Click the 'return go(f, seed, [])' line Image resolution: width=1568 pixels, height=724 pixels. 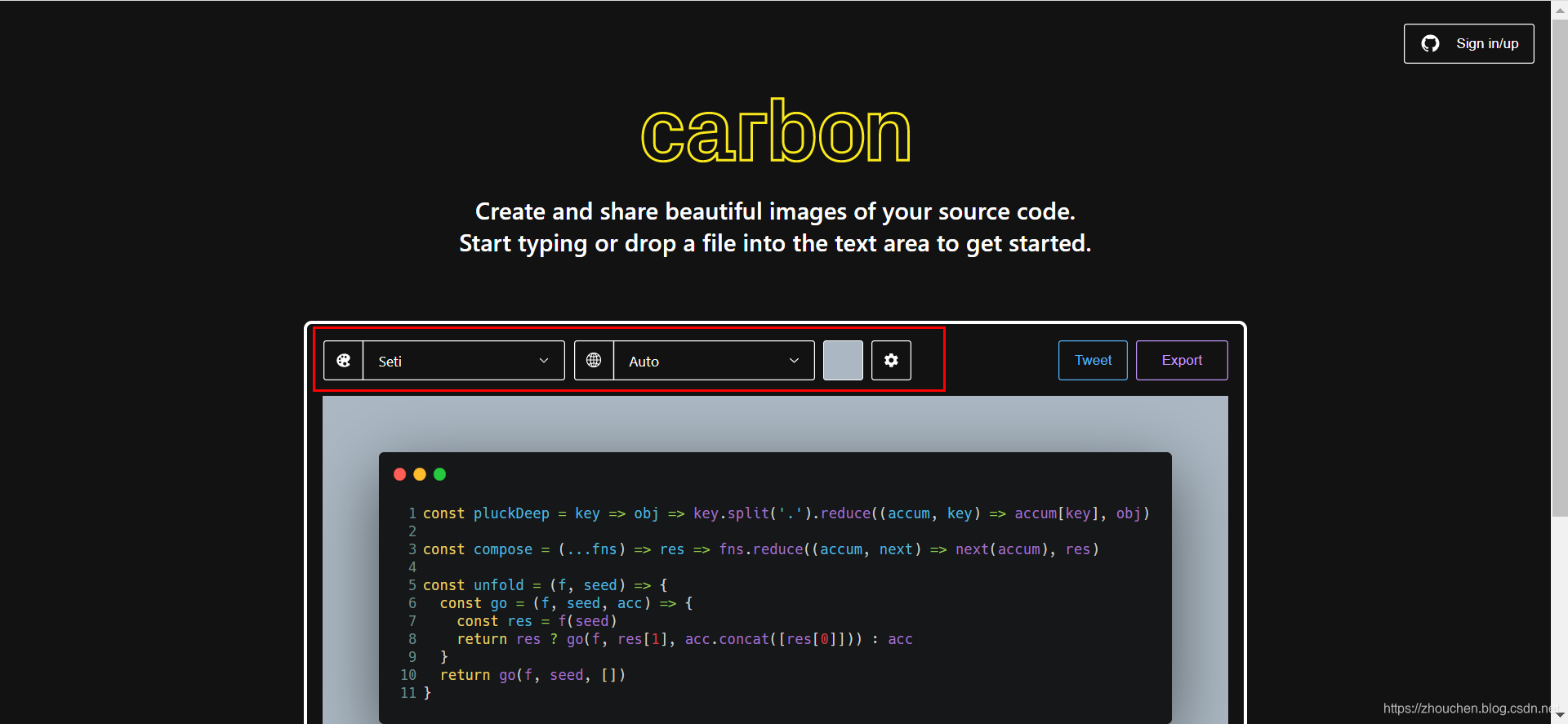tap(532, 675)
